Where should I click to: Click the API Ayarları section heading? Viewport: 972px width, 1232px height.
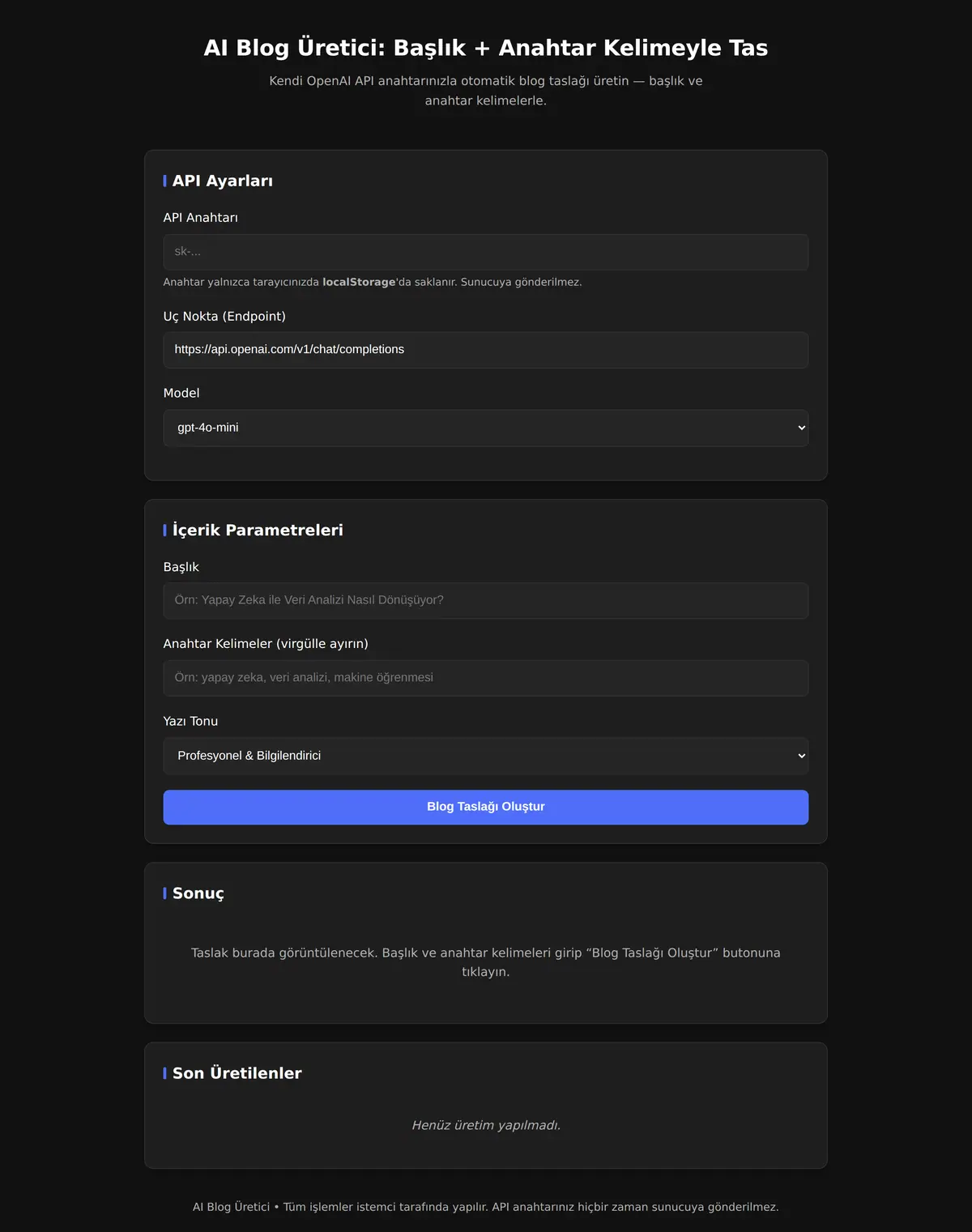223,181
